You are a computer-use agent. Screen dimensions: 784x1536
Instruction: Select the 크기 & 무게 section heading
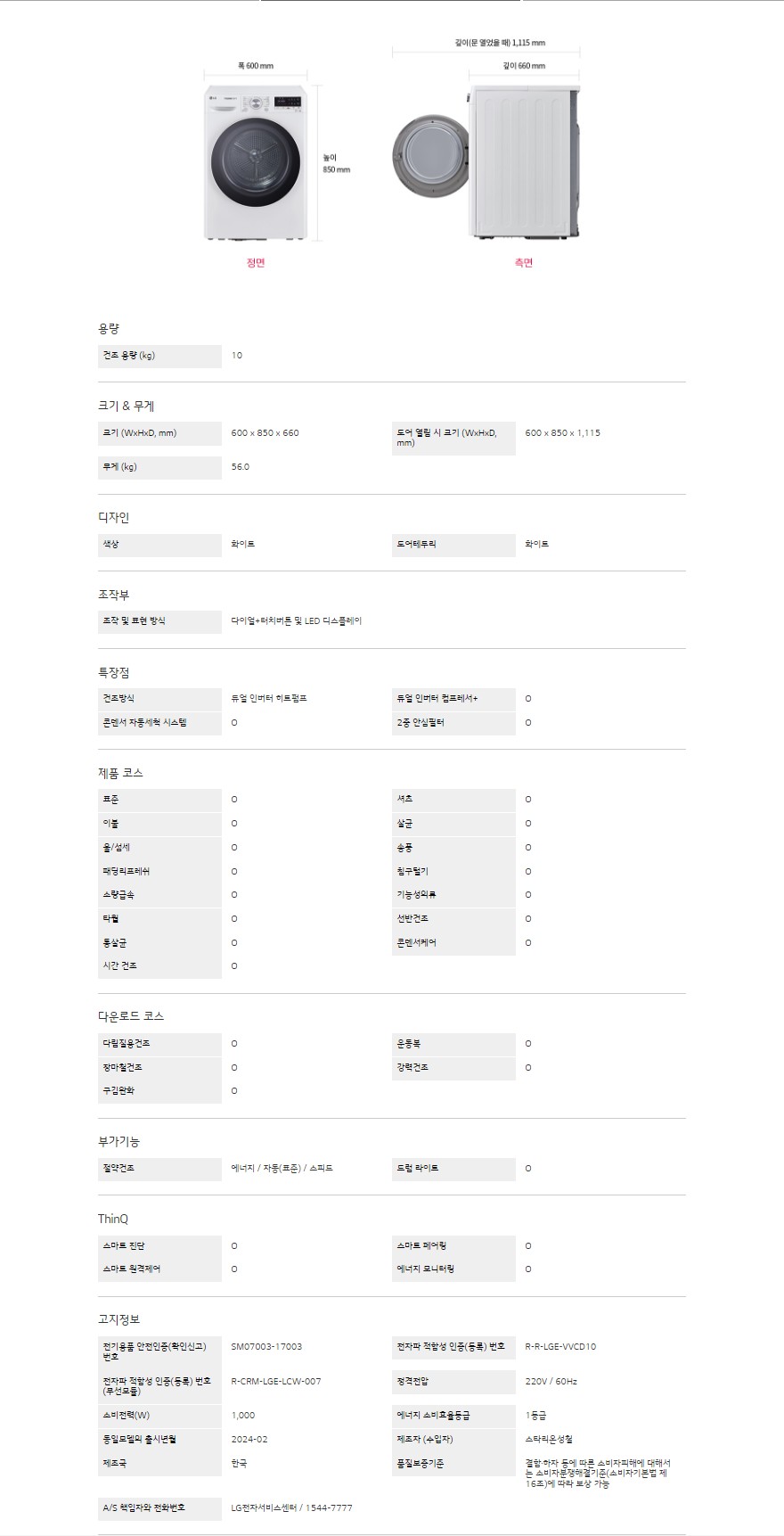[126, 407]
